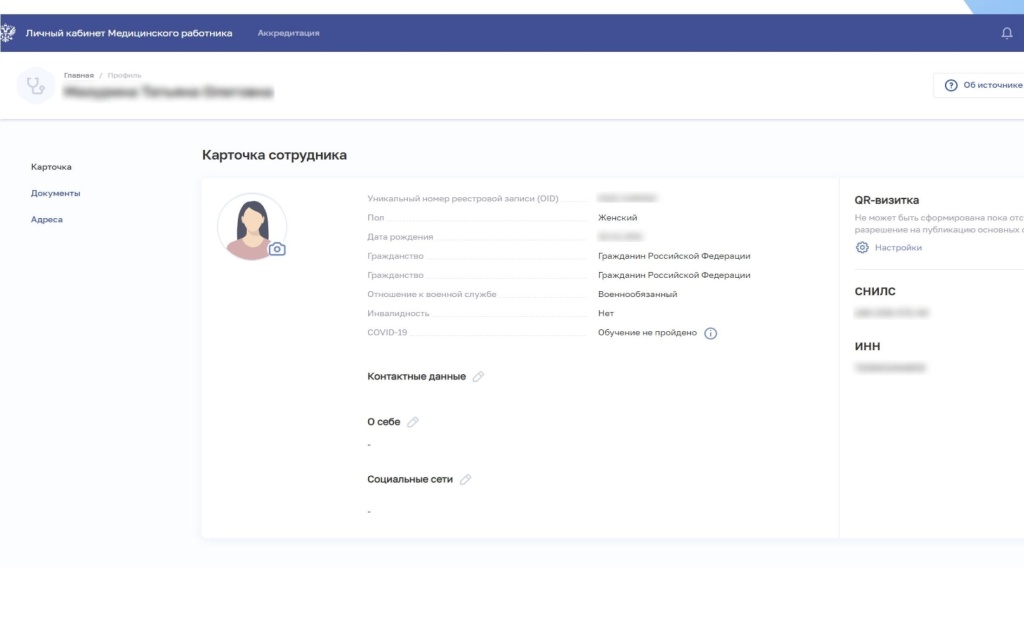Image resolution: width=1024 pixels, height=621 pixels.
Task: Click pencil icon next to О себе
Action: (x=413, y=422)
